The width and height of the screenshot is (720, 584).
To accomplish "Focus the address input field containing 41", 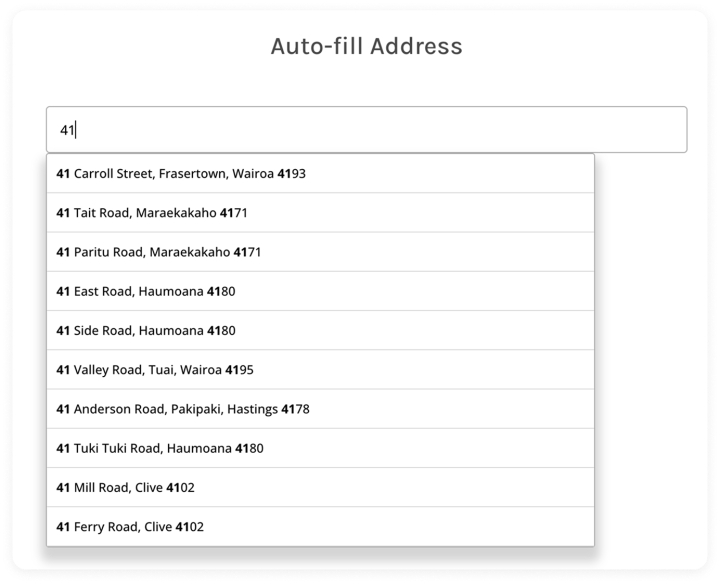I will [x=366, y=129].
